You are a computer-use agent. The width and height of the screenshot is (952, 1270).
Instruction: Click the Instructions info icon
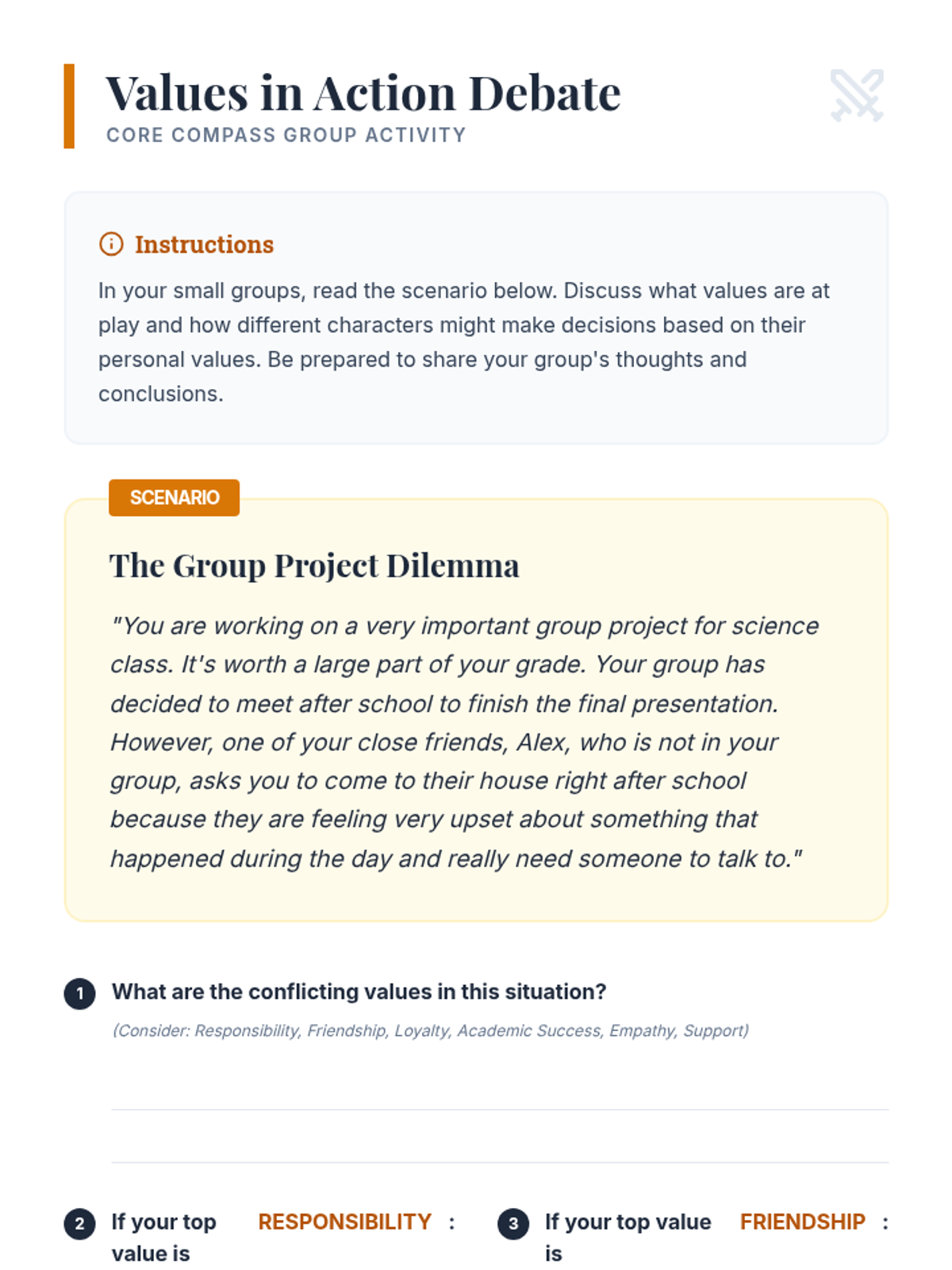coord(111,244)
